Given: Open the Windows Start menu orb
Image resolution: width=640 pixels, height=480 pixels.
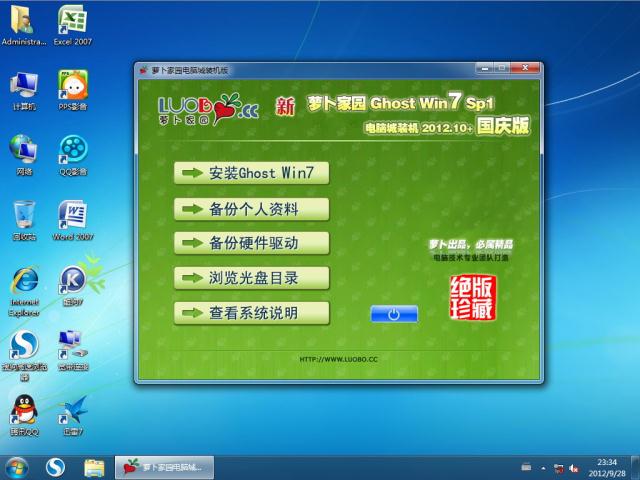Looking at the screenshot, I should pos(16,468).
